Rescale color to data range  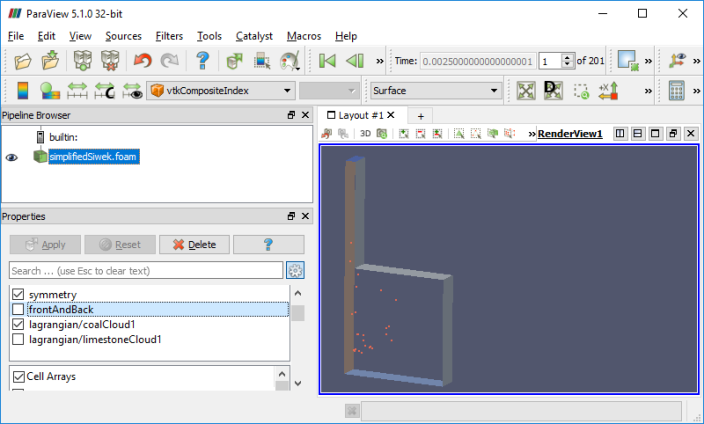pyautogui.click(x=77, y=90)
